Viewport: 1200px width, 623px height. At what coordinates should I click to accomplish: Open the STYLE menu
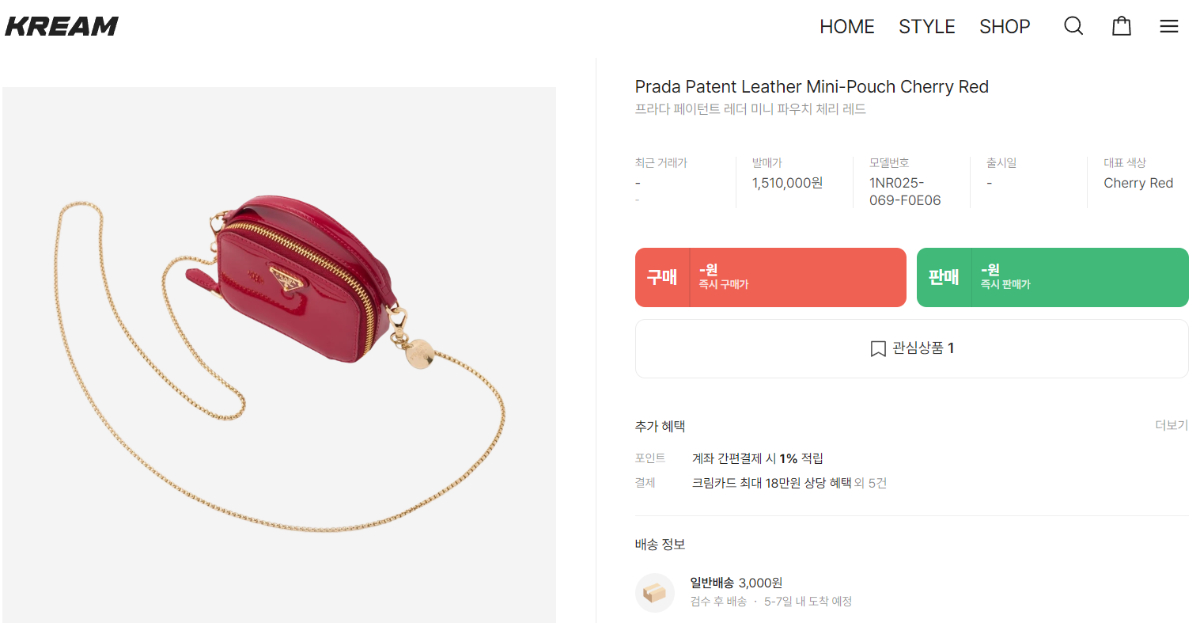point(927,27)
